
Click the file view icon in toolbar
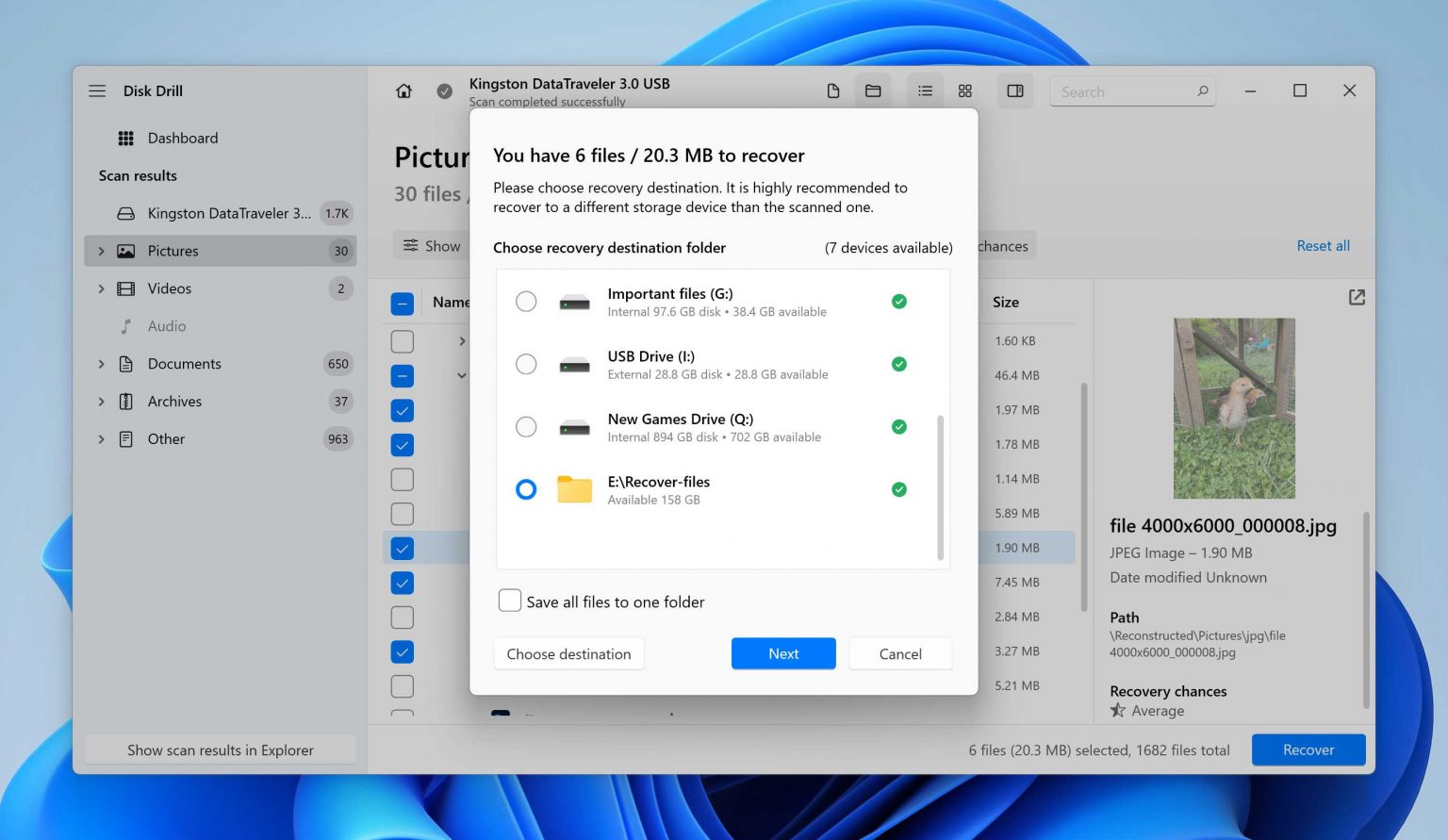coord(833,91)
